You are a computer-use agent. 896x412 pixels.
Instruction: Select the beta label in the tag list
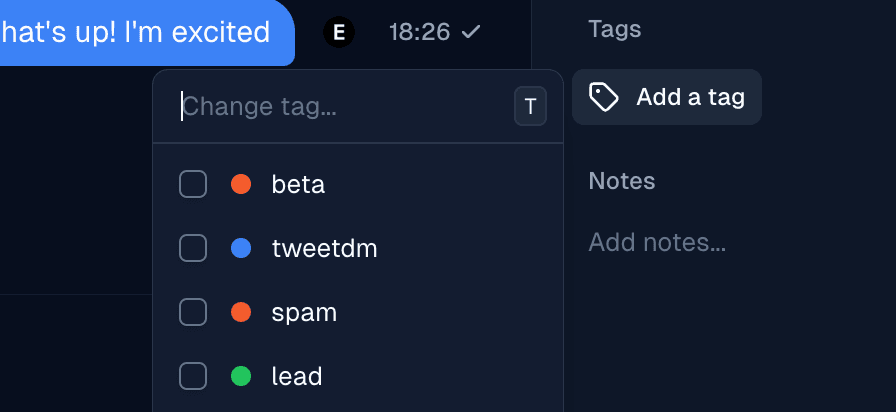click(298, 185)
